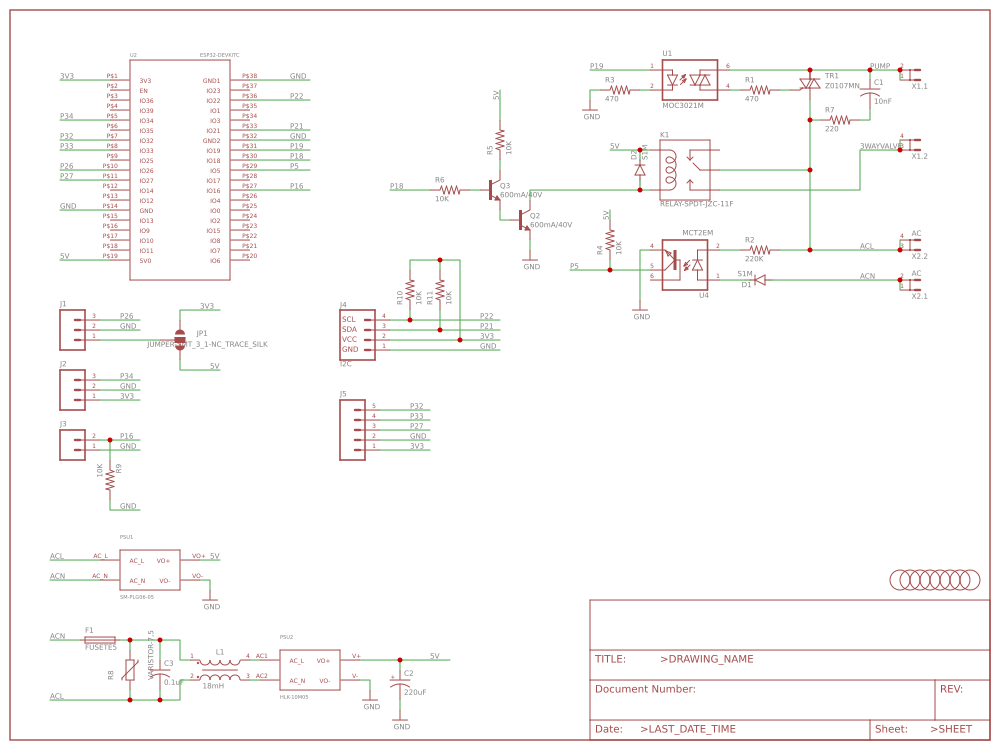
Task: Click the K1 relay coil symbol
Action: point(685,170)
